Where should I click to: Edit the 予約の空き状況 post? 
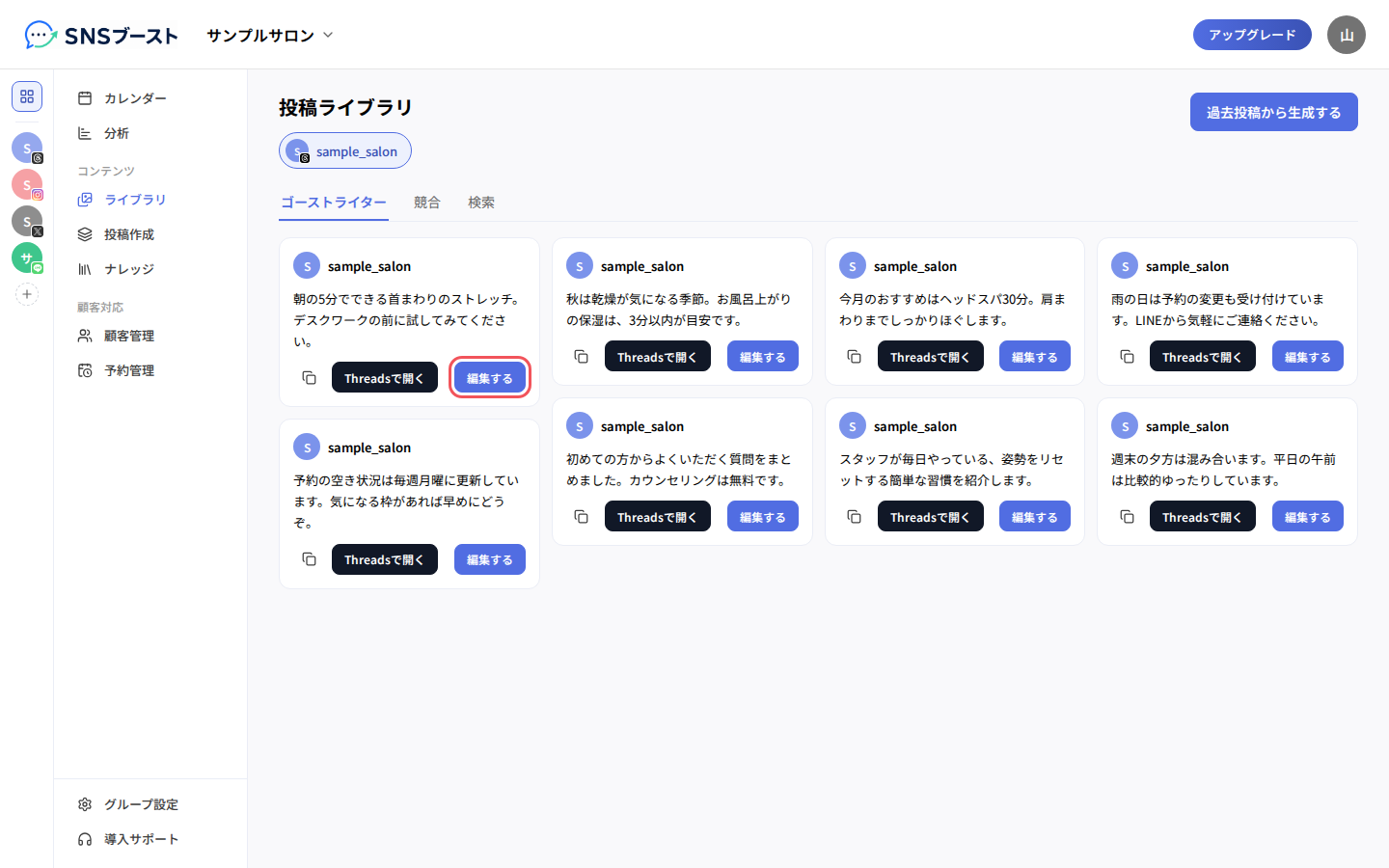490,559
